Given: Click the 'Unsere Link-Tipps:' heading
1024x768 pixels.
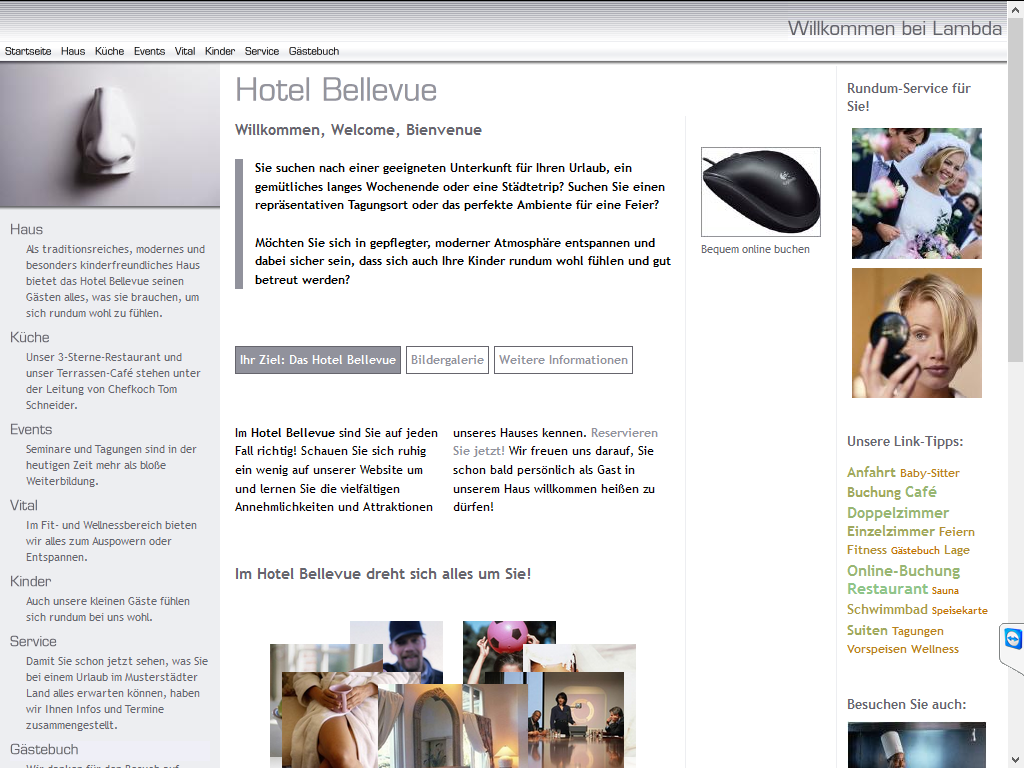Looking at the screenshot, I should click(905, 441).
